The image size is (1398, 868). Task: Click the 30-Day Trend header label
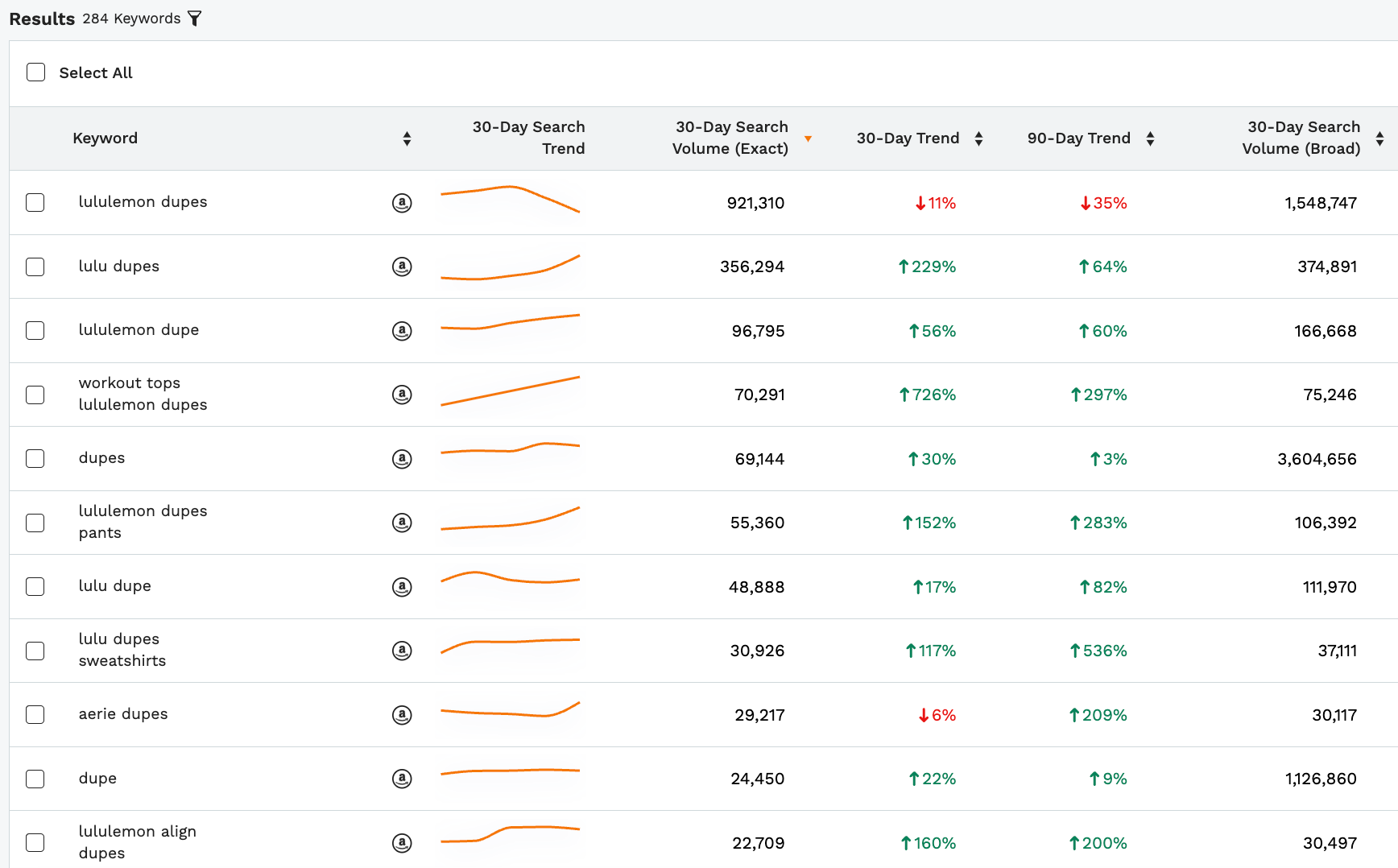click(x=908, y=138)
